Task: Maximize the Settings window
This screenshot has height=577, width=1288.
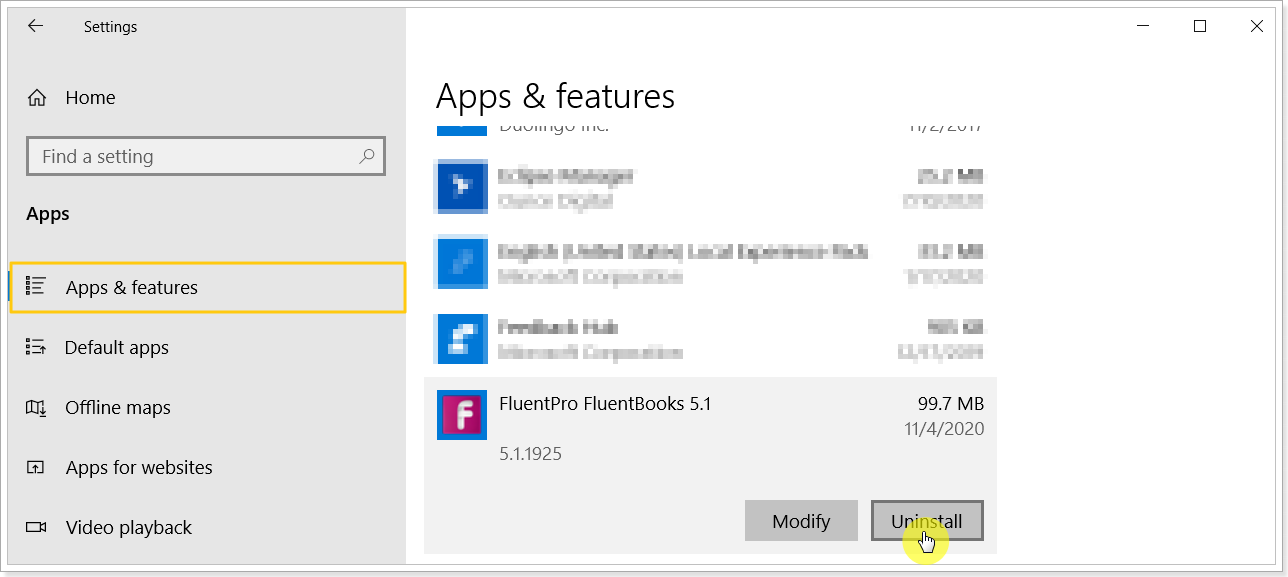Action: click(1200, 27)
